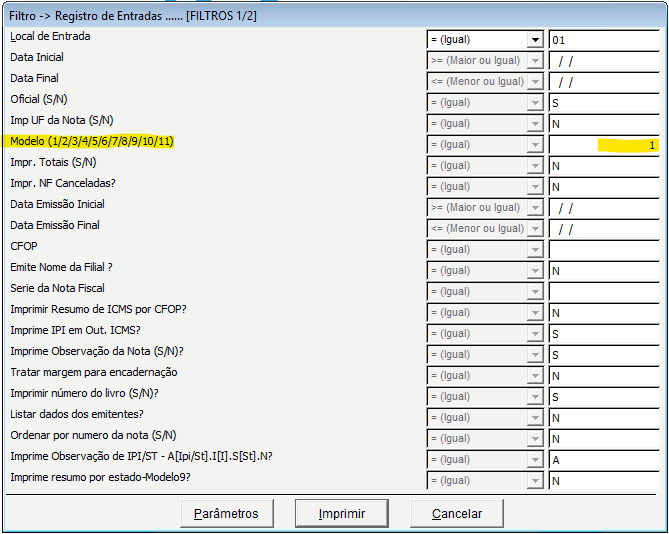669x534 pixels.
Task: Edit the Local de Entrada value field
Action: coord(604,40)
